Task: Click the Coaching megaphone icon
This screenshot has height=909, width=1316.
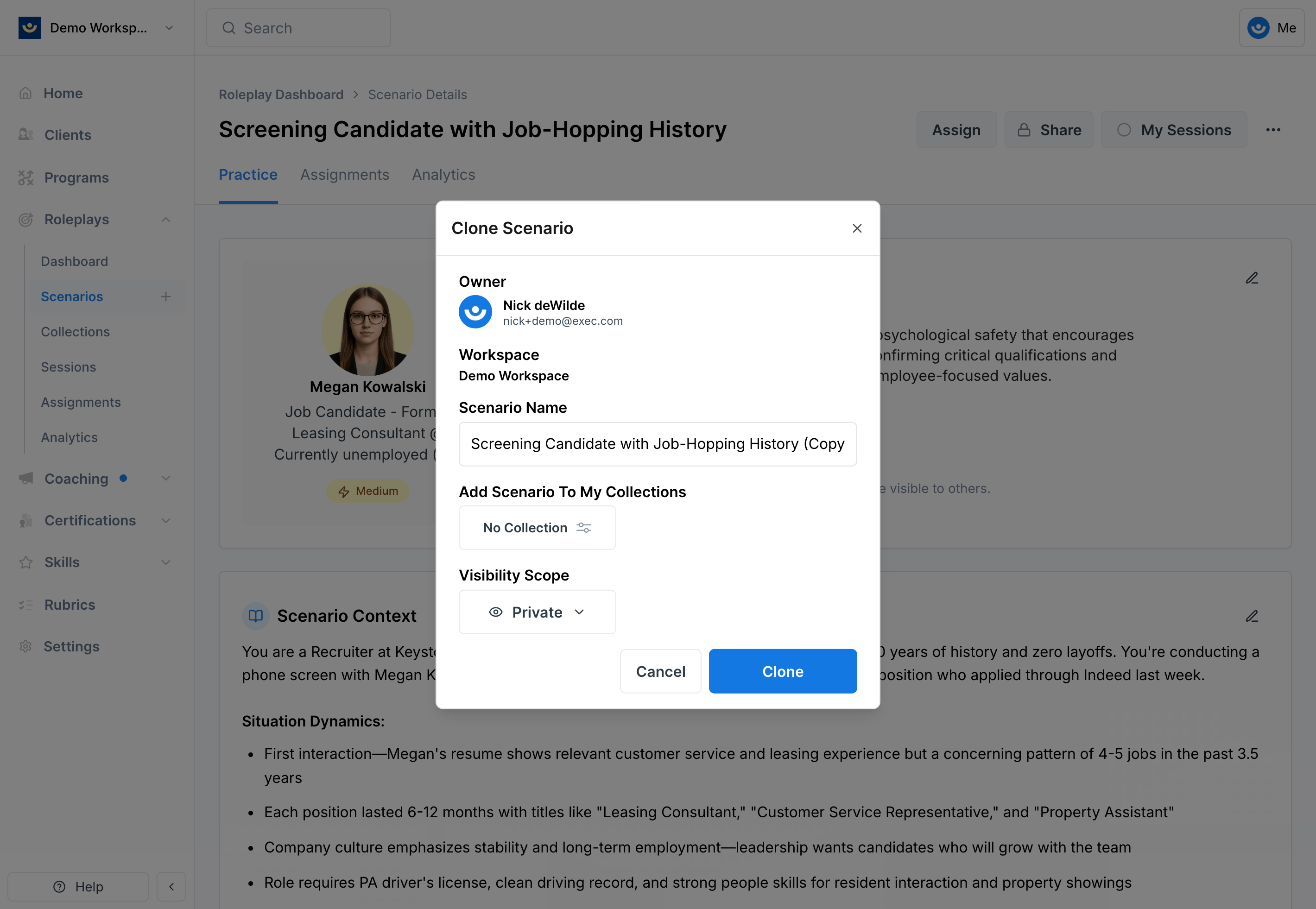Action: [25, 479]
